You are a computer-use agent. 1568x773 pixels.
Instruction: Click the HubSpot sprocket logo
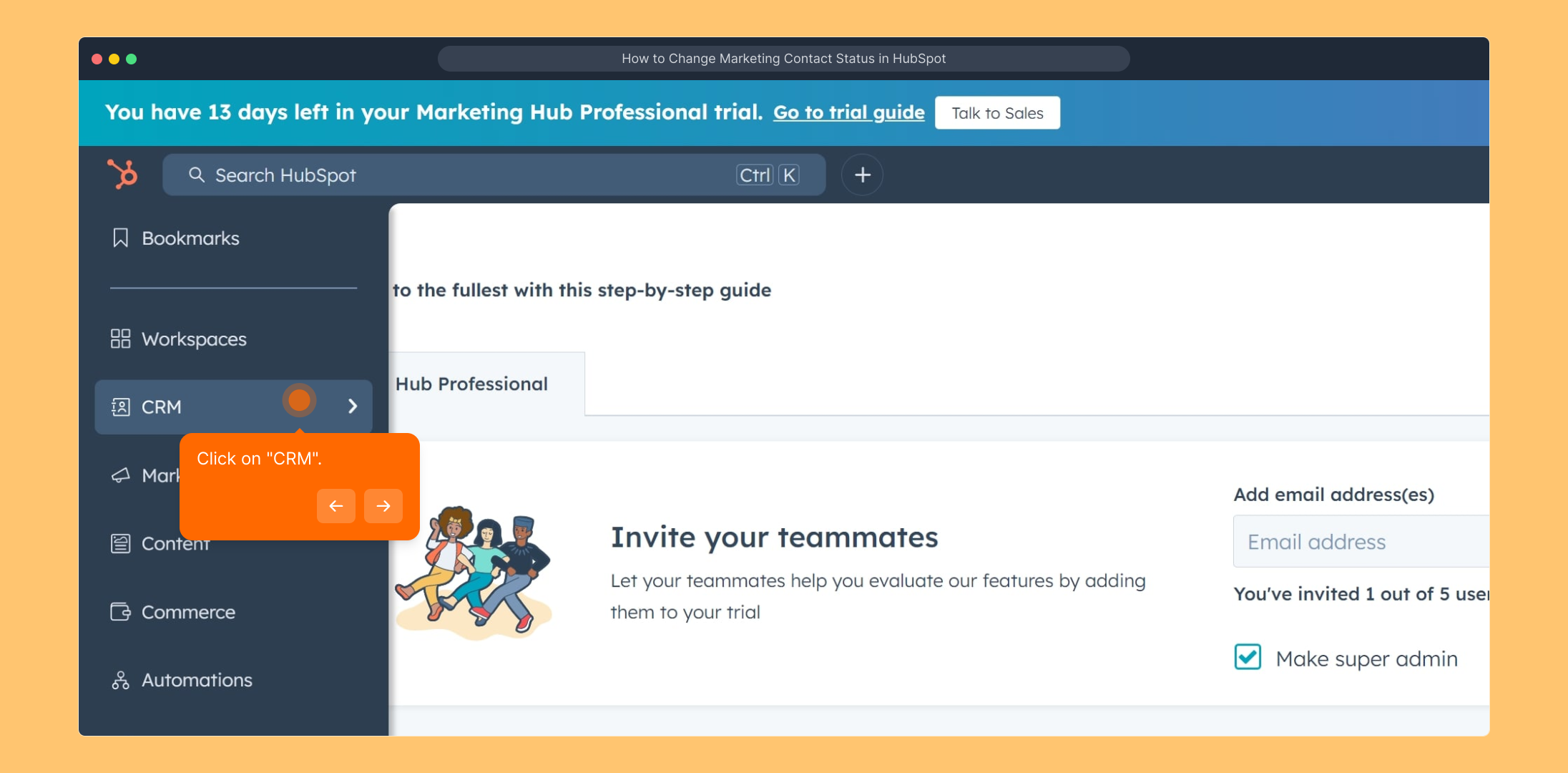pyautogui.click(x=122, y=174)
